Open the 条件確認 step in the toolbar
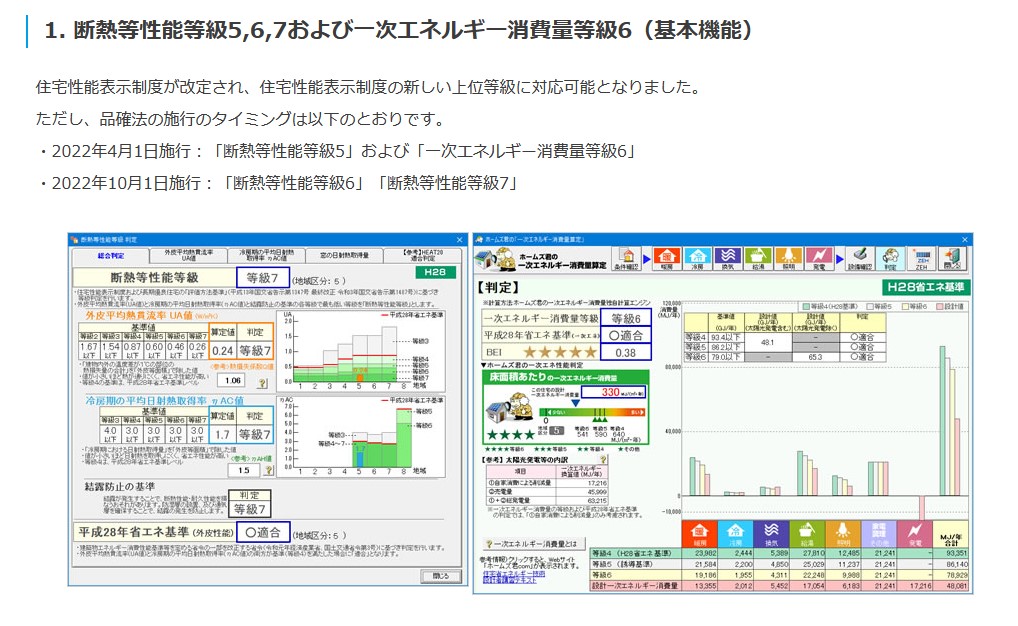The width and height of the screenshot is (1018, 626). tap(627, 258)
